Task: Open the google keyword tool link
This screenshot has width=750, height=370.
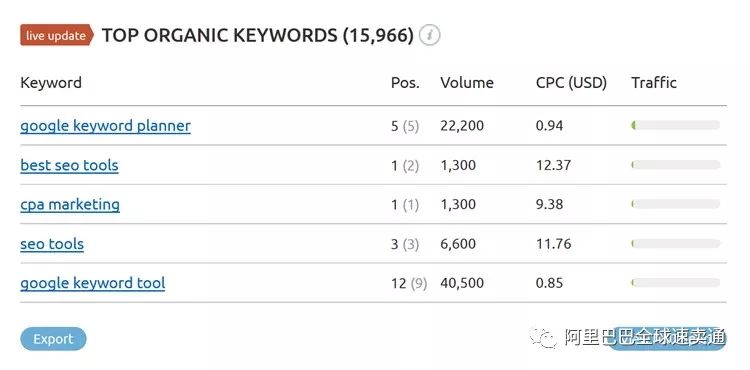Action: point(93,283)
